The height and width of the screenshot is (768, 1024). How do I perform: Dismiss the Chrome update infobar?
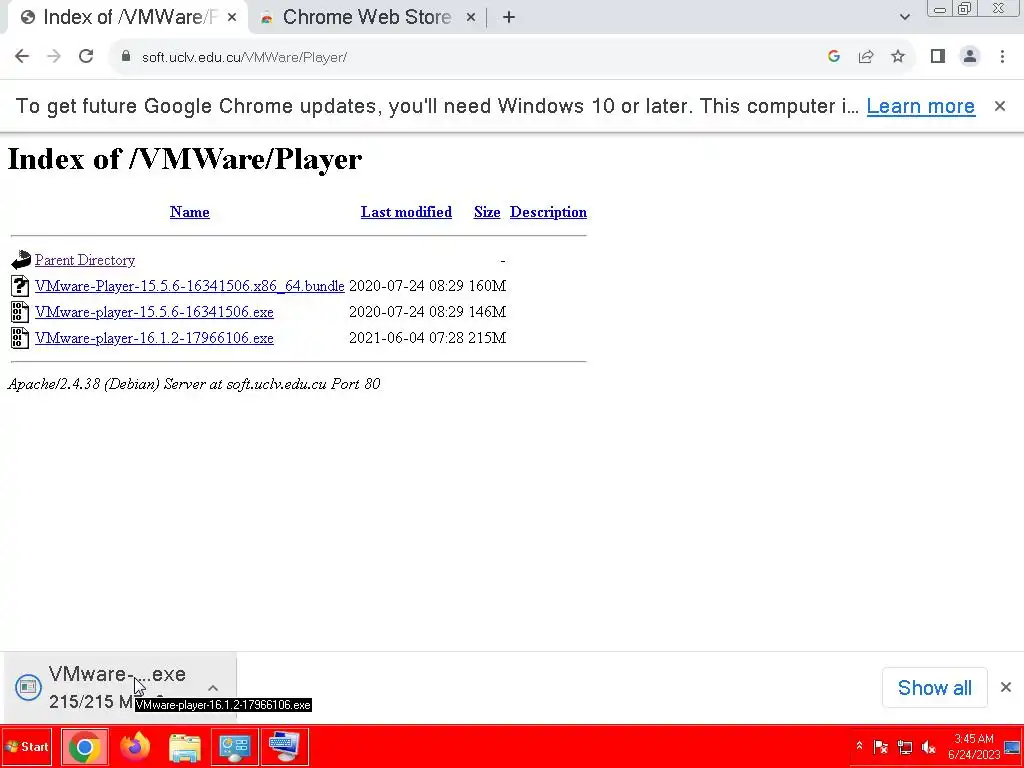pos(999,106)
